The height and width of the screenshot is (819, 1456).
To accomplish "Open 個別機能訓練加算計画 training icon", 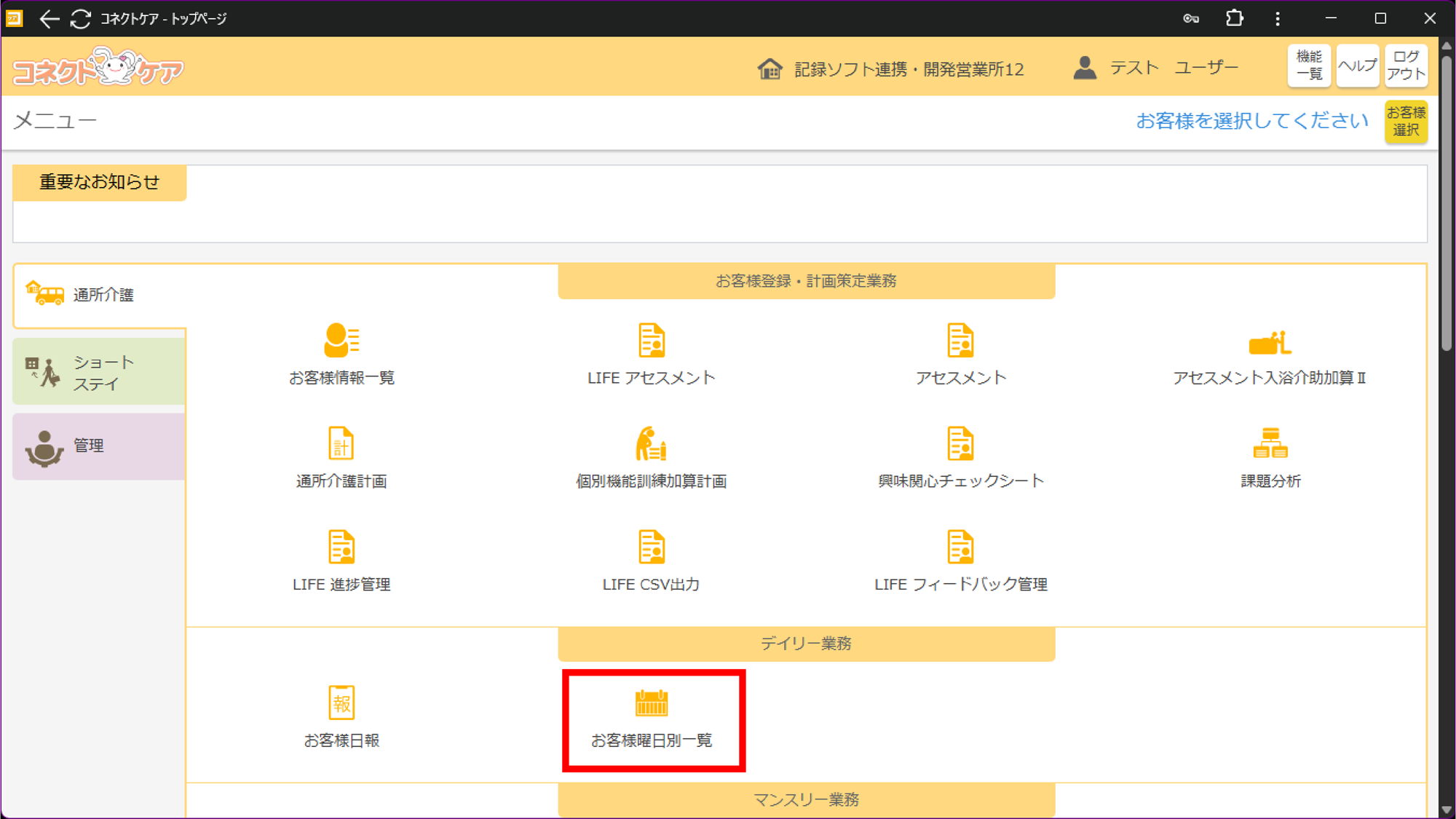I will [x=651, y=444].
